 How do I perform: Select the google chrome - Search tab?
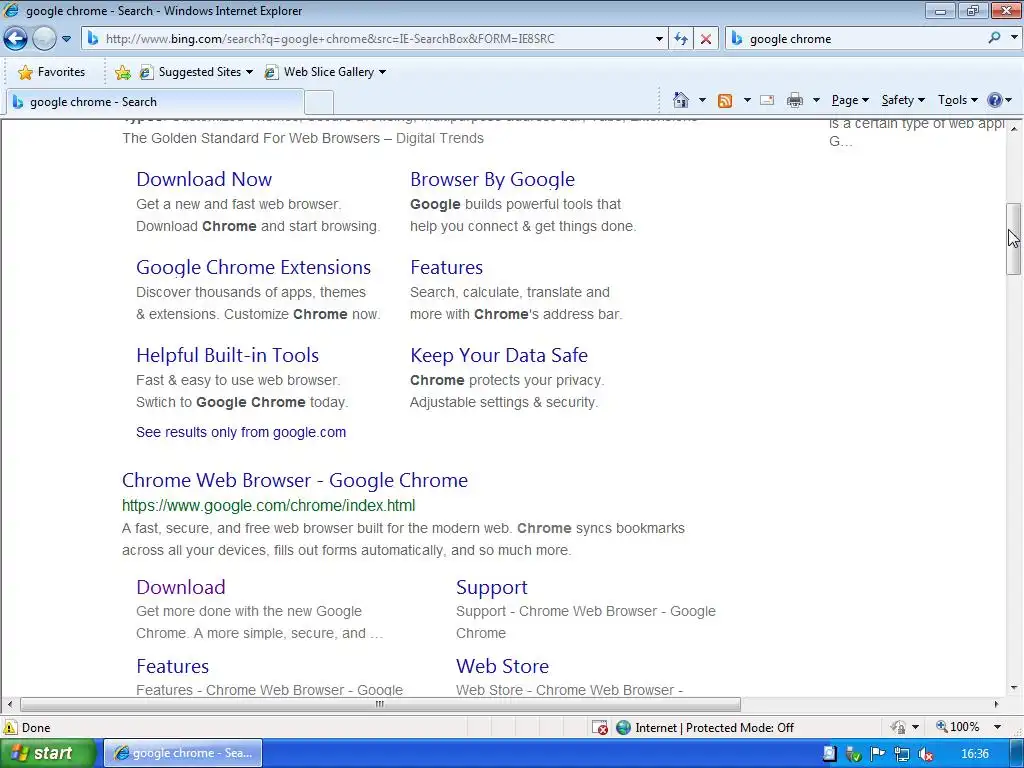point(154,102)
